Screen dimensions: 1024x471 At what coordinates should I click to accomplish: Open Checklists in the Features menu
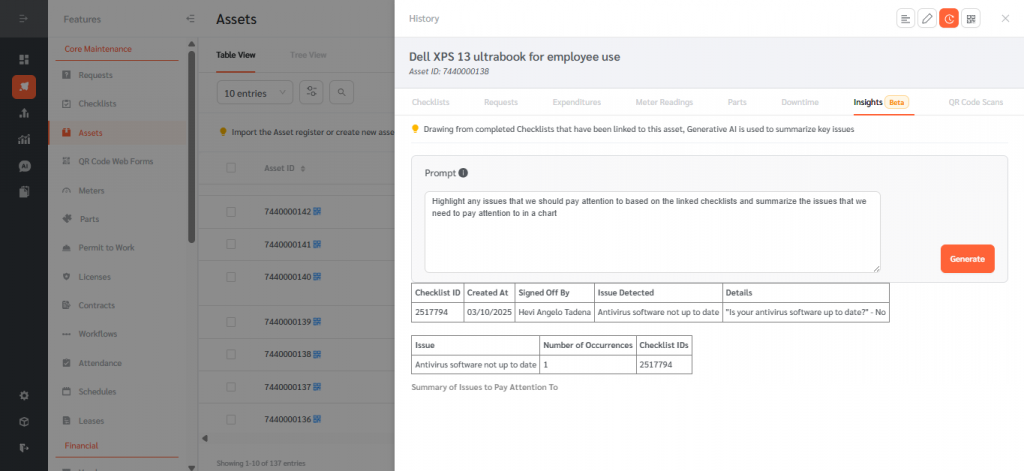[x=97, y=103]
